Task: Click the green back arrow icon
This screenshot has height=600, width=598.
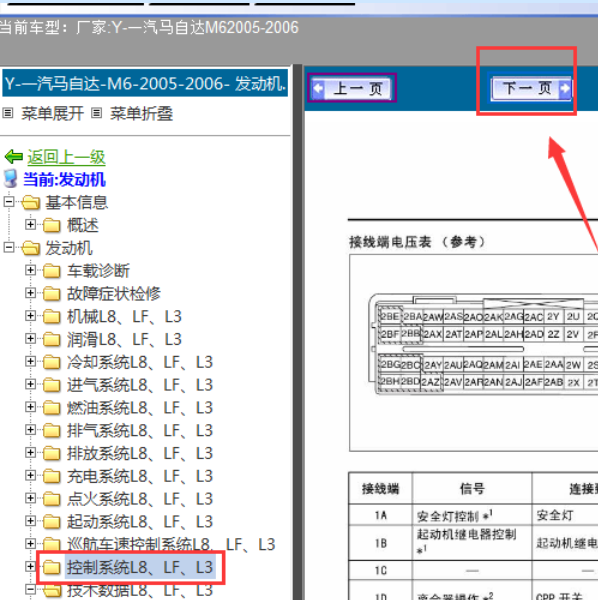Action: tap(14, 157)
